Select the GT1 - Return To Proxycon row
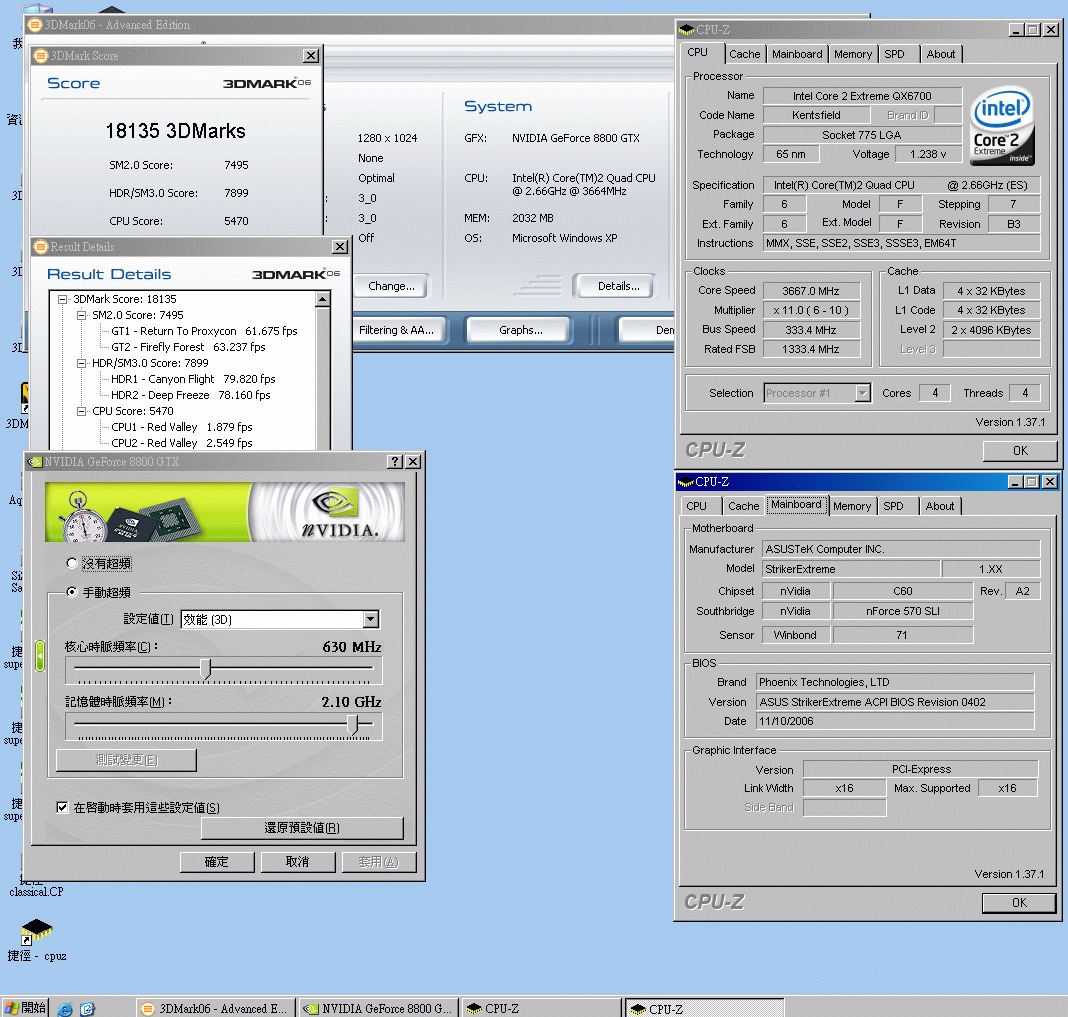Image resolution: width=1068 pixels, height=1017 pixels. point(204,331)
